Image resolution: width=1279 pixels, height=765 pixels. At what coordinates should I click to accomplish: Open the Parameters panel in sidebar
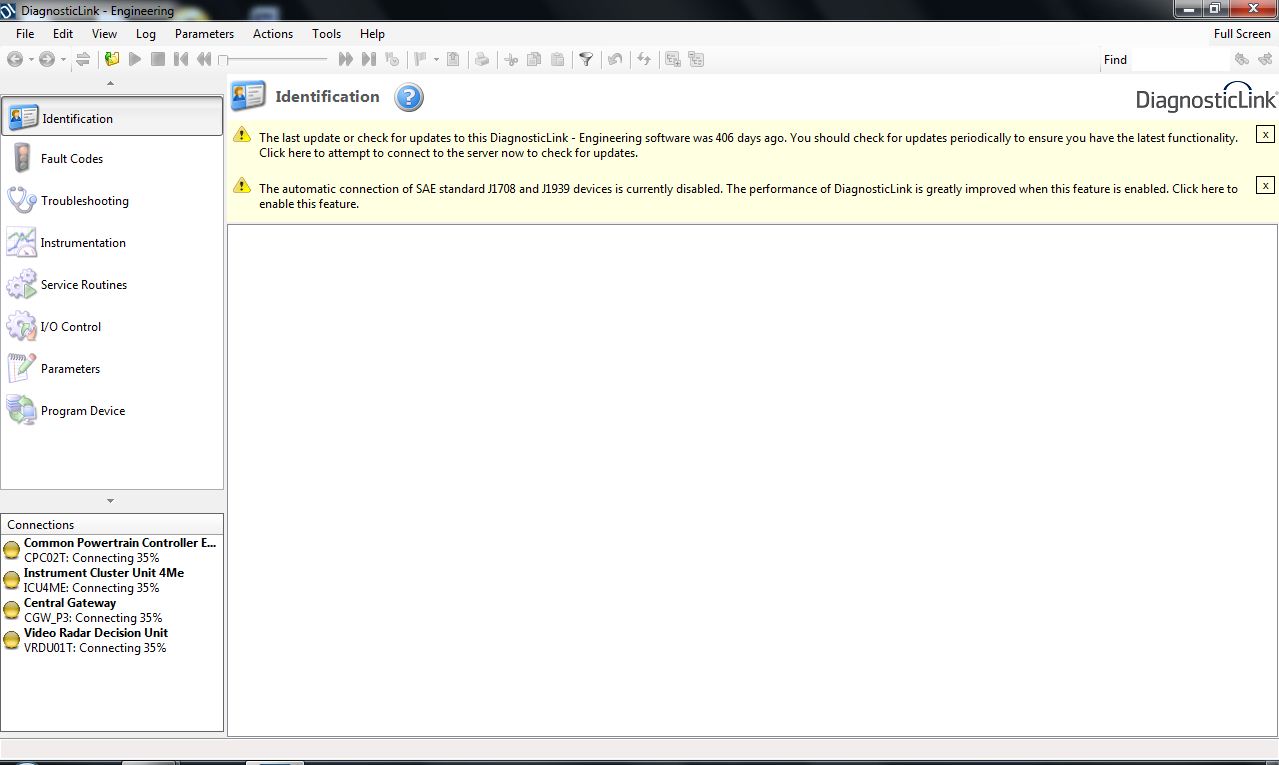112,369
